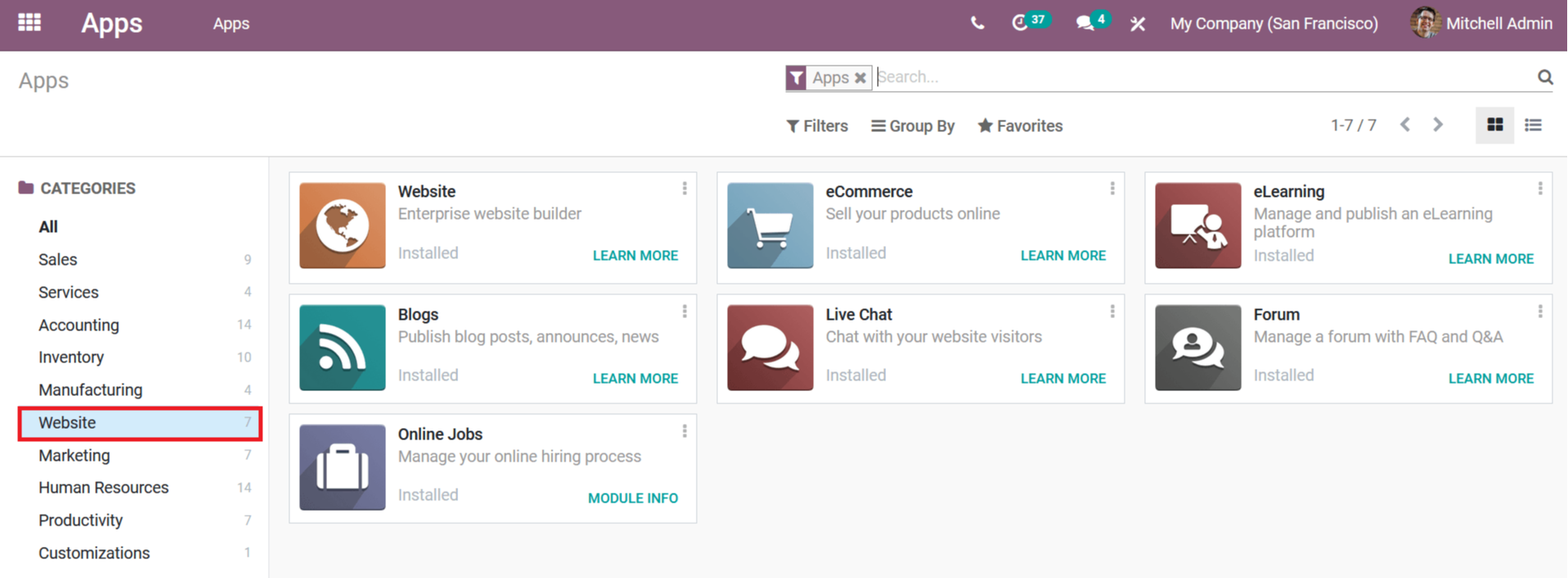Open Mitchell Admin user menu
This screenshot has width=1568, height=578.
pos(1482,23)
